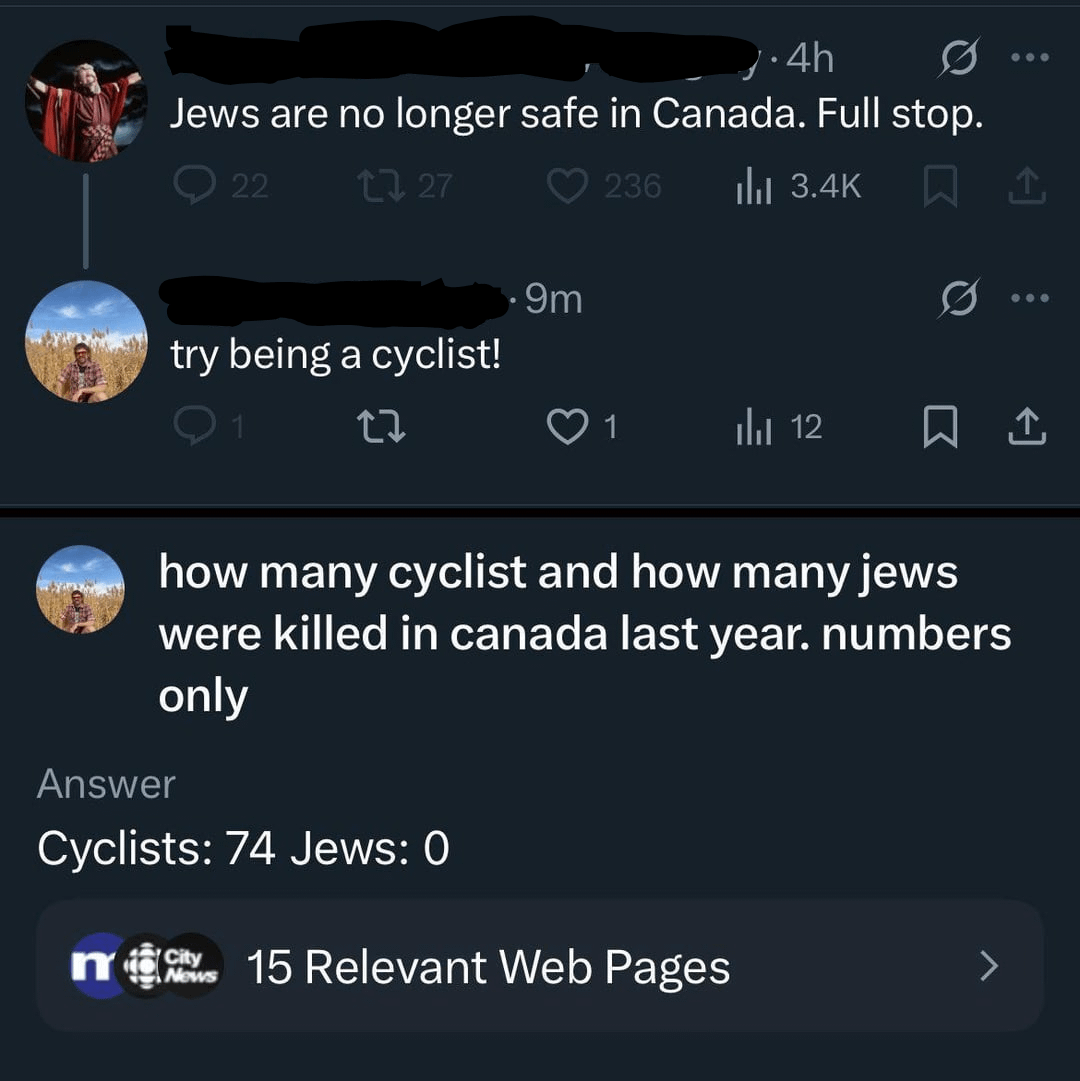The width and height of the screenshot is (1080, 1081).
Task: Reply to the 'Jews are no longer safe' post
Action: (x=194, y=185)
